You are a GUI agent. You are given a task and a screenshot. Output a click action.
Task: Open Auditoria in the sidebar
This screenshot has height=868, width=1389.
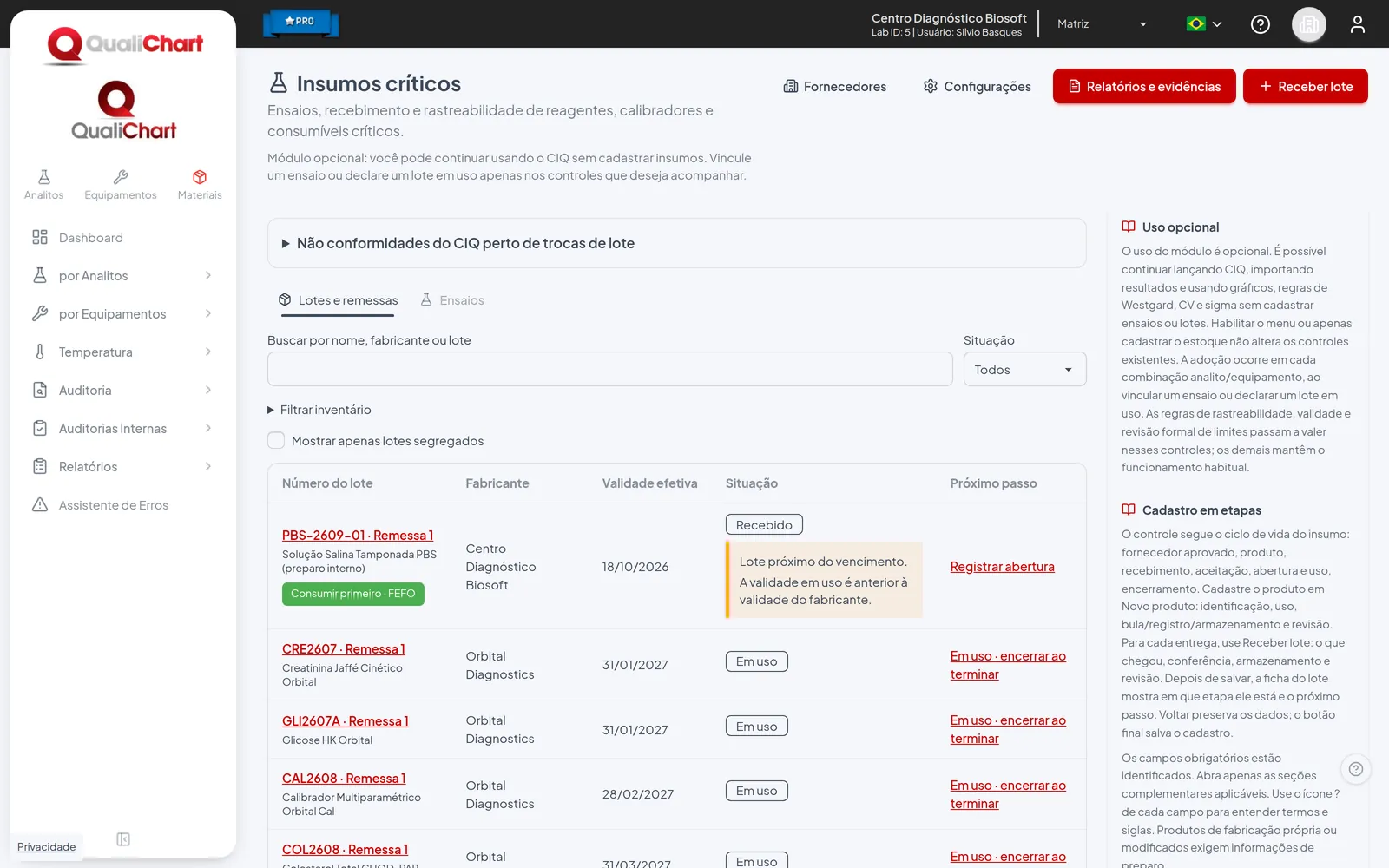coord(122,391)
